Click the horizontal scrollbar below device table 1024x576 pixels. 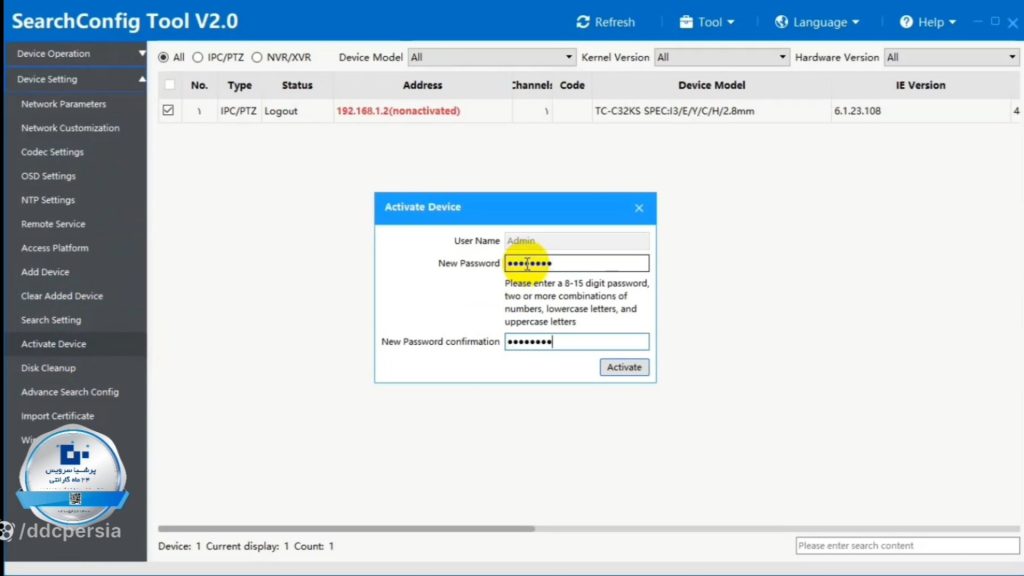(x=346, y=528)
